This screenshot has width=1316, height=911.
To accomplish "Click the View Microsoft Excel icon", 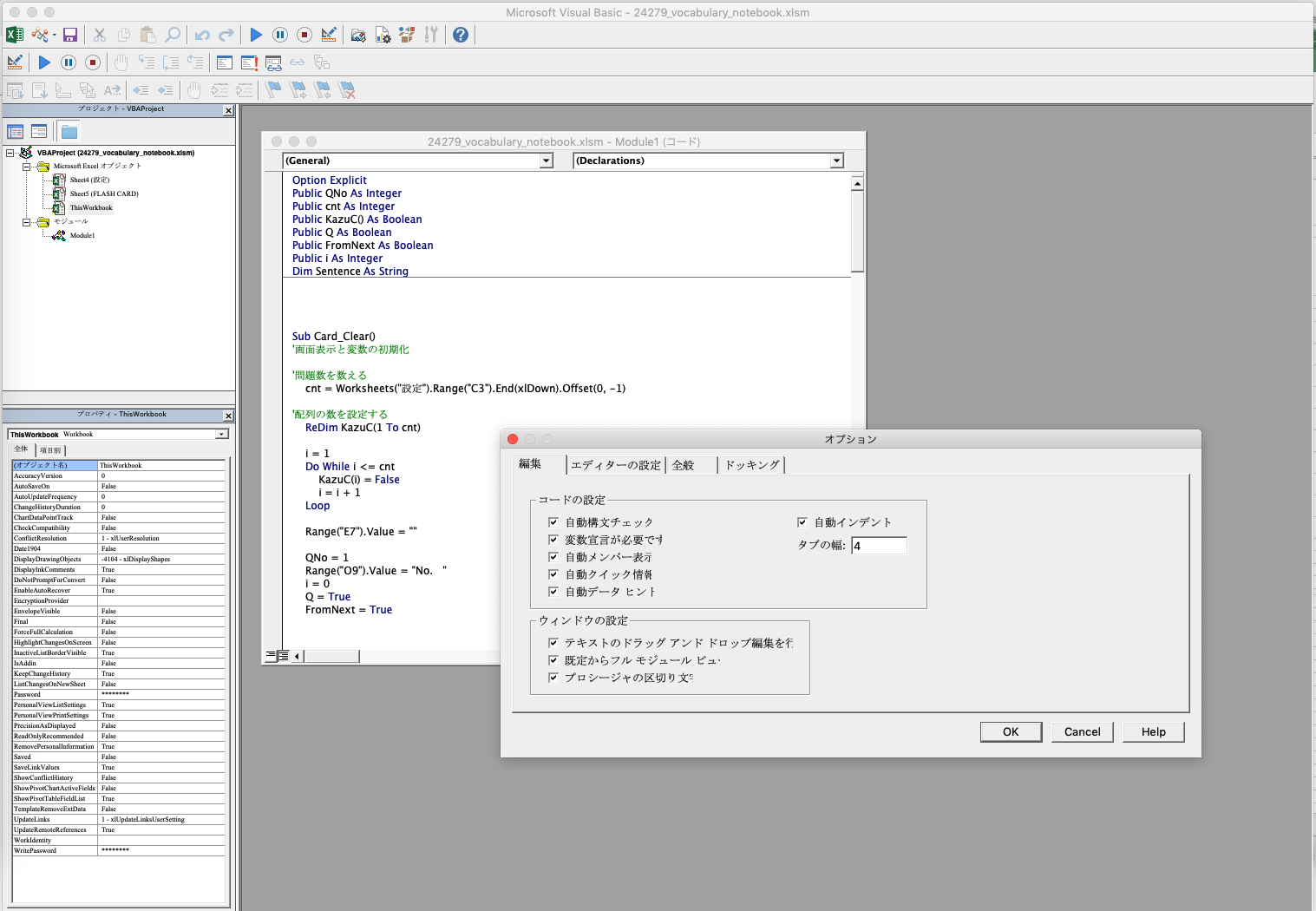I will [x=15, y=35].
